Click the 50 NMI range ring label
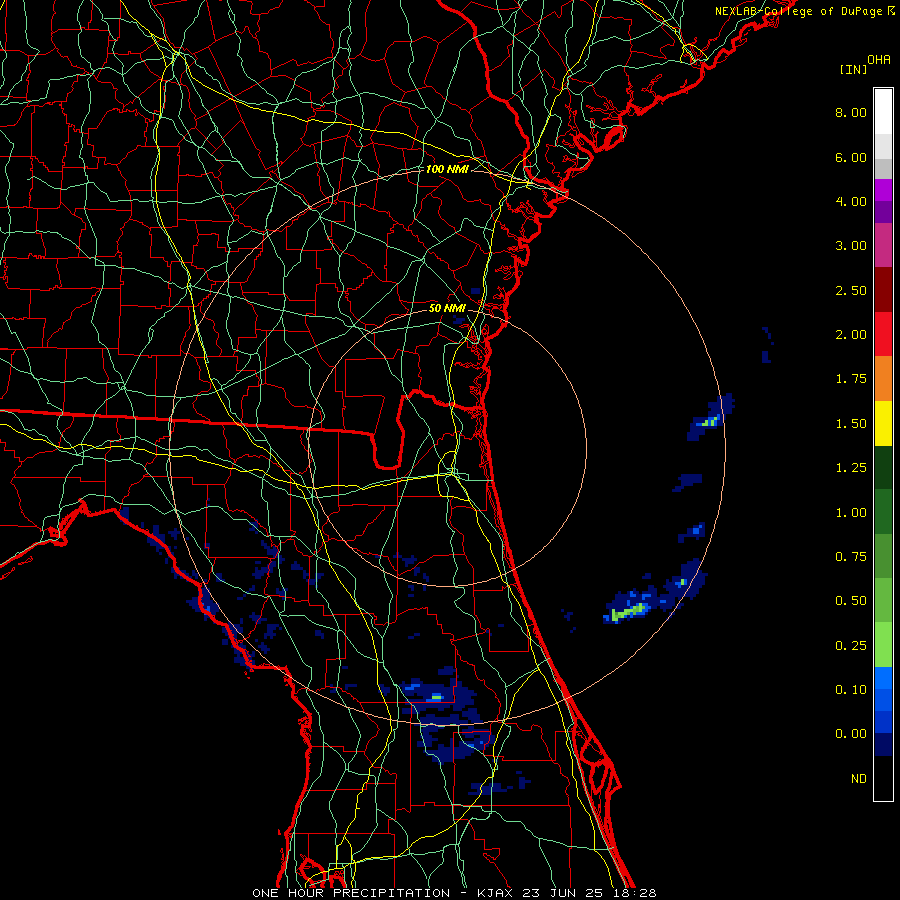900x900 pixels. pyautogui.click(x=447, y=308)
